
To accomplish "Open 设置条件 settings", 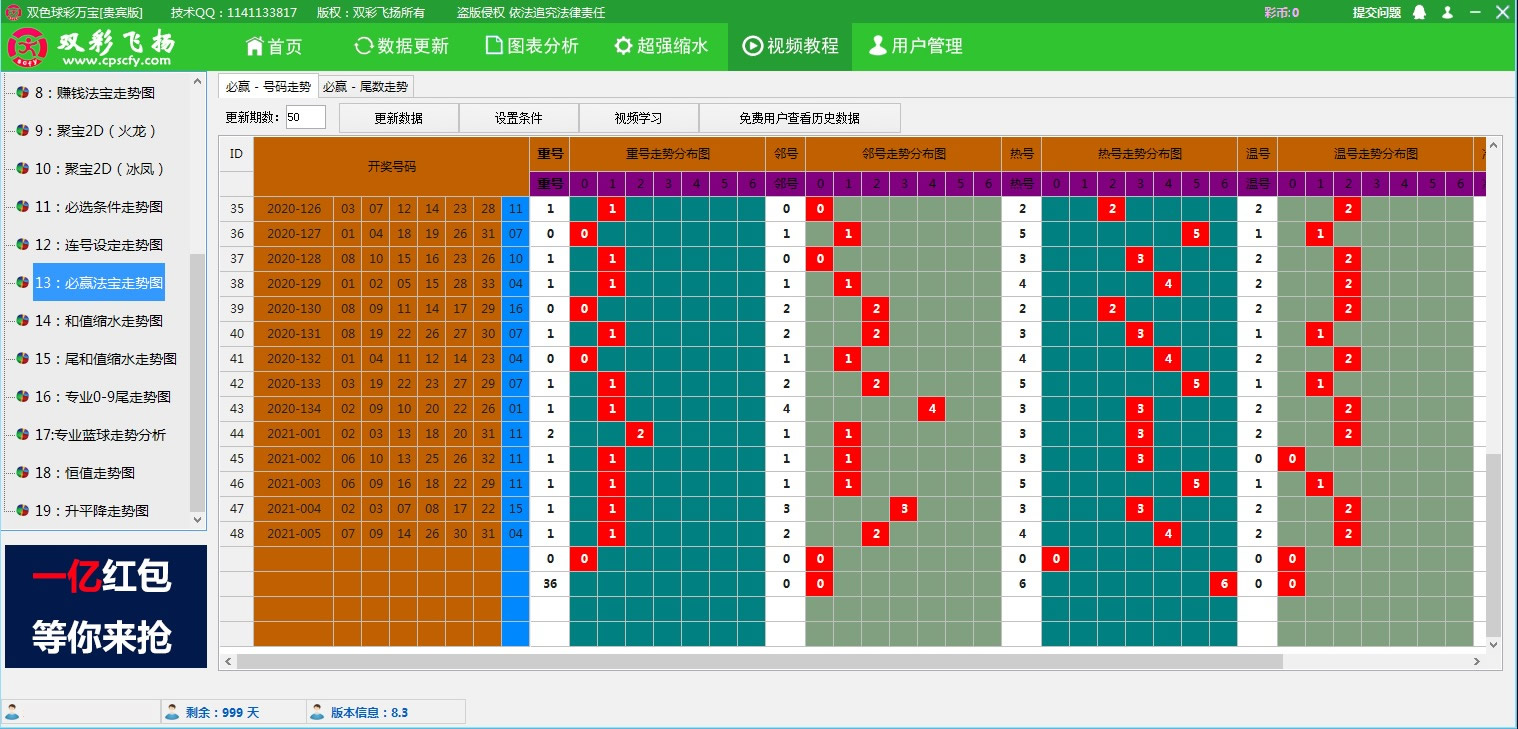I will (518, 118).
